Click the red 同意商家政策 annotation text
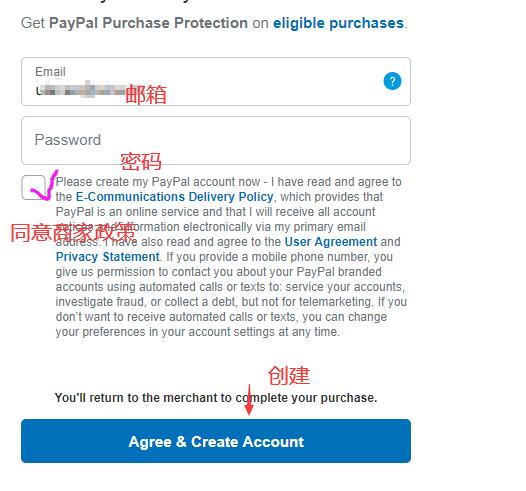Viewport: 526px width, 491px height. pyautogui.click(x=72, y=232)
